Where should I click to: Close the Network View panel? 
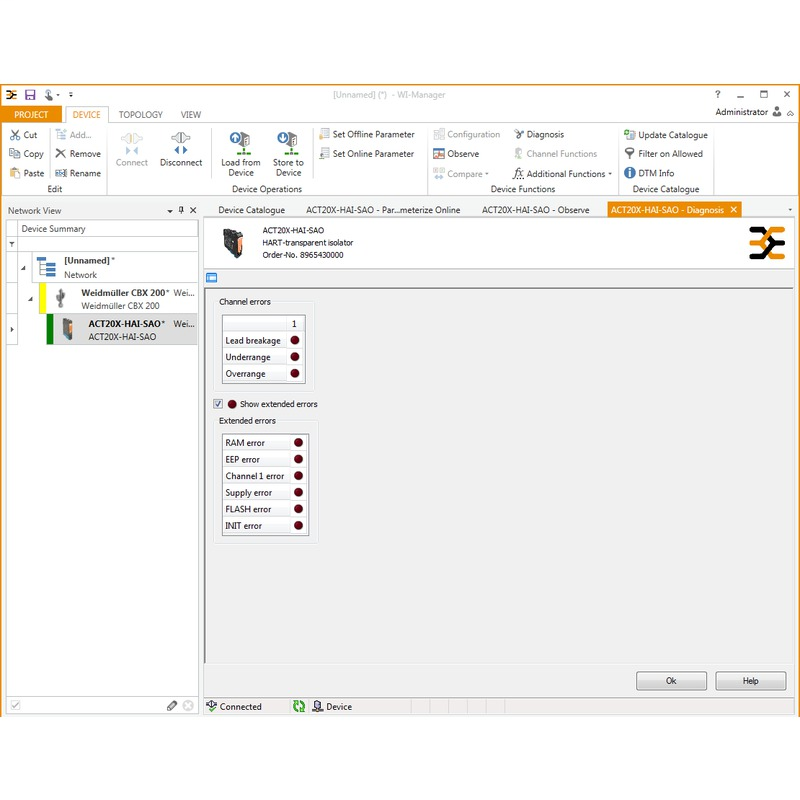tap(193, 210)
